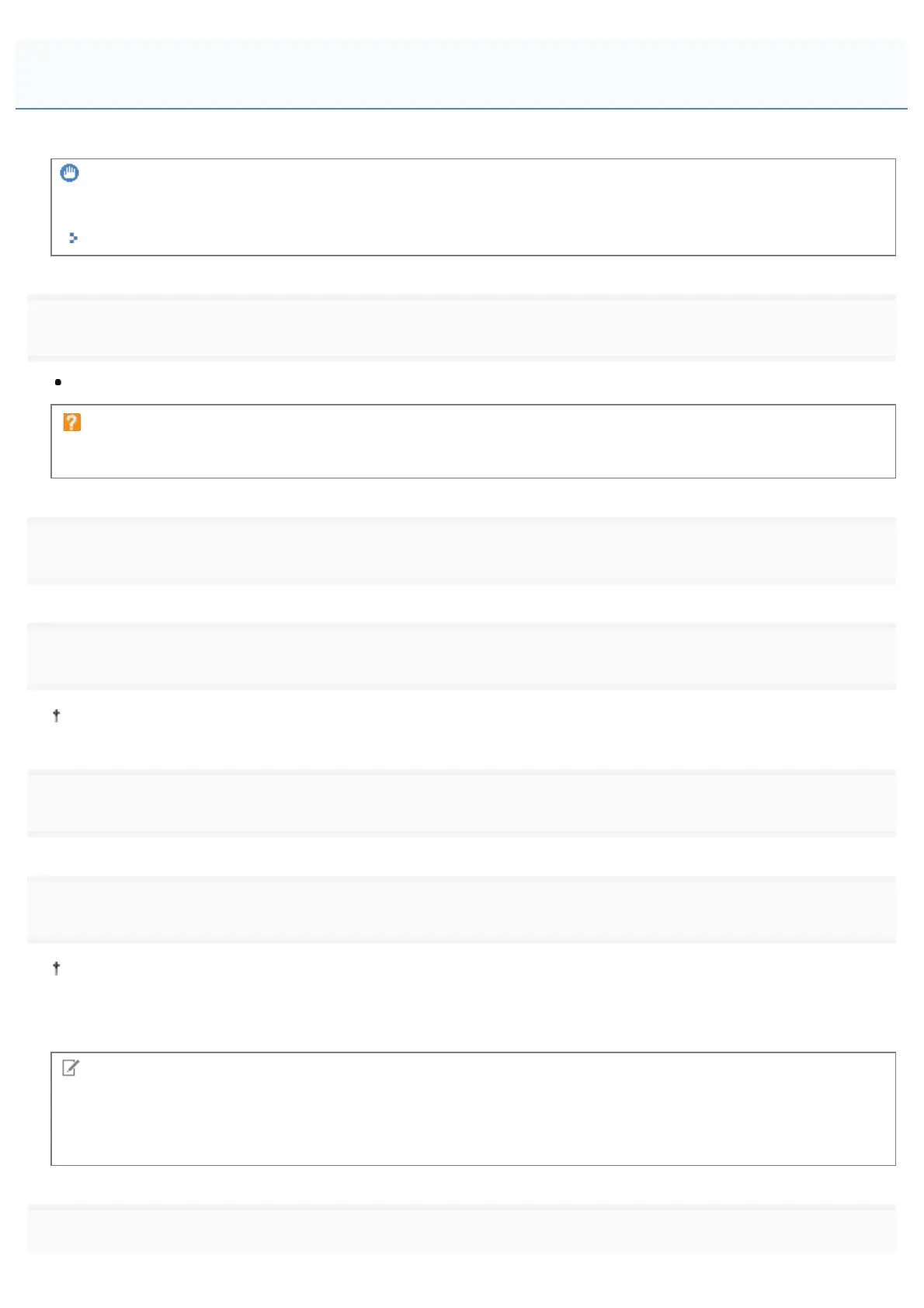Click the lower dagger footnote mark

[x=56, y=968]
